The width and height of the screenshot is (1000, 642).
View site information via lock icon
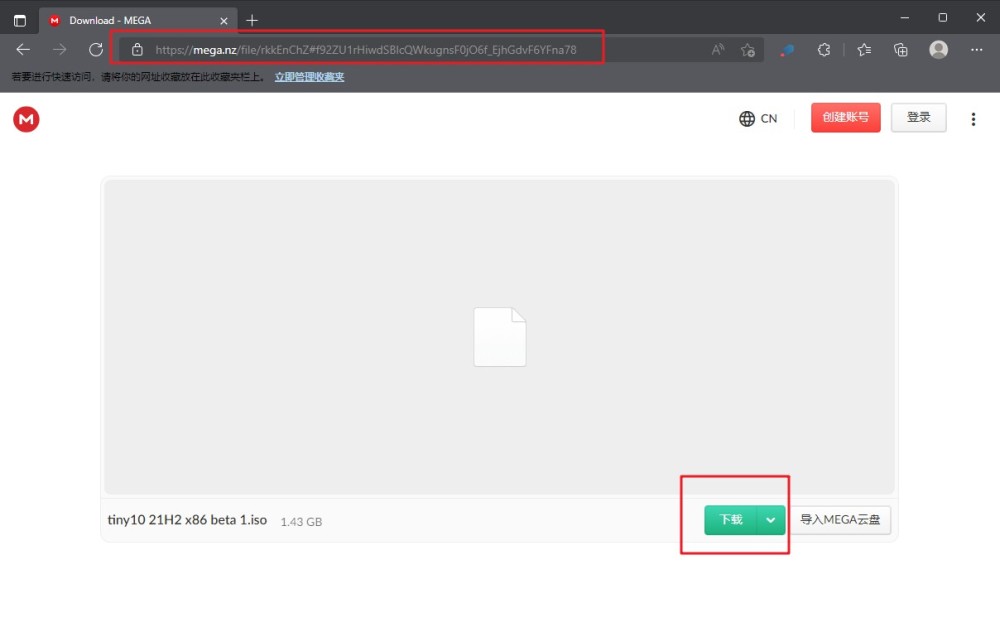[x=137, y=50]
